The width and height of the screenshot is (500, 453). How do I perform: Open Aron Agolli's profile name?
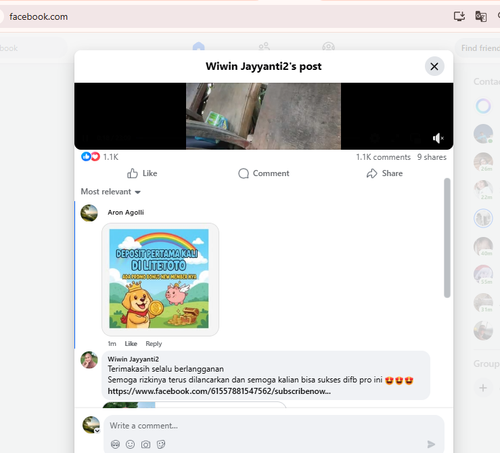pos(126,212)
